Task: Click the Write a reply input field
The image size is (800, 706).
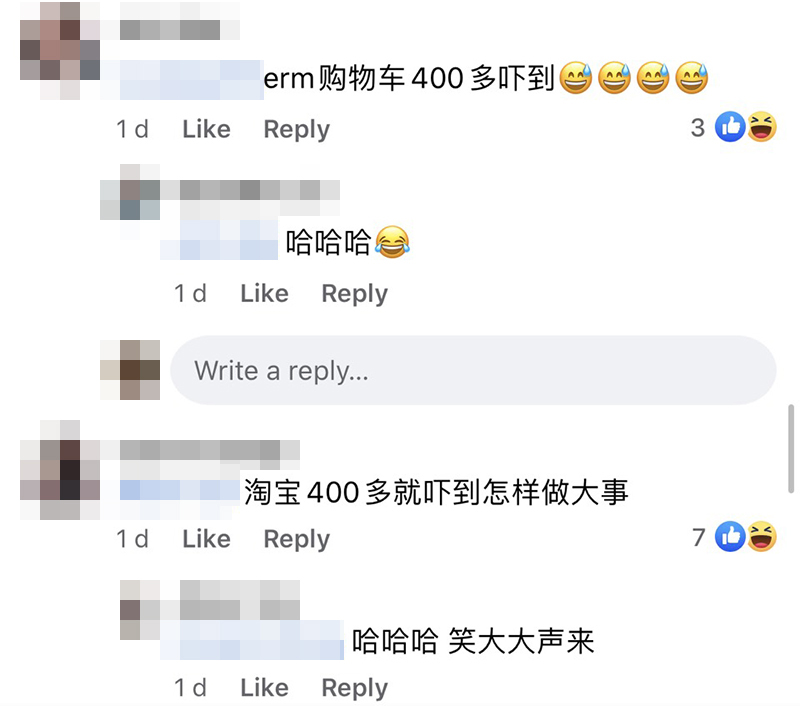Action: 473,370
